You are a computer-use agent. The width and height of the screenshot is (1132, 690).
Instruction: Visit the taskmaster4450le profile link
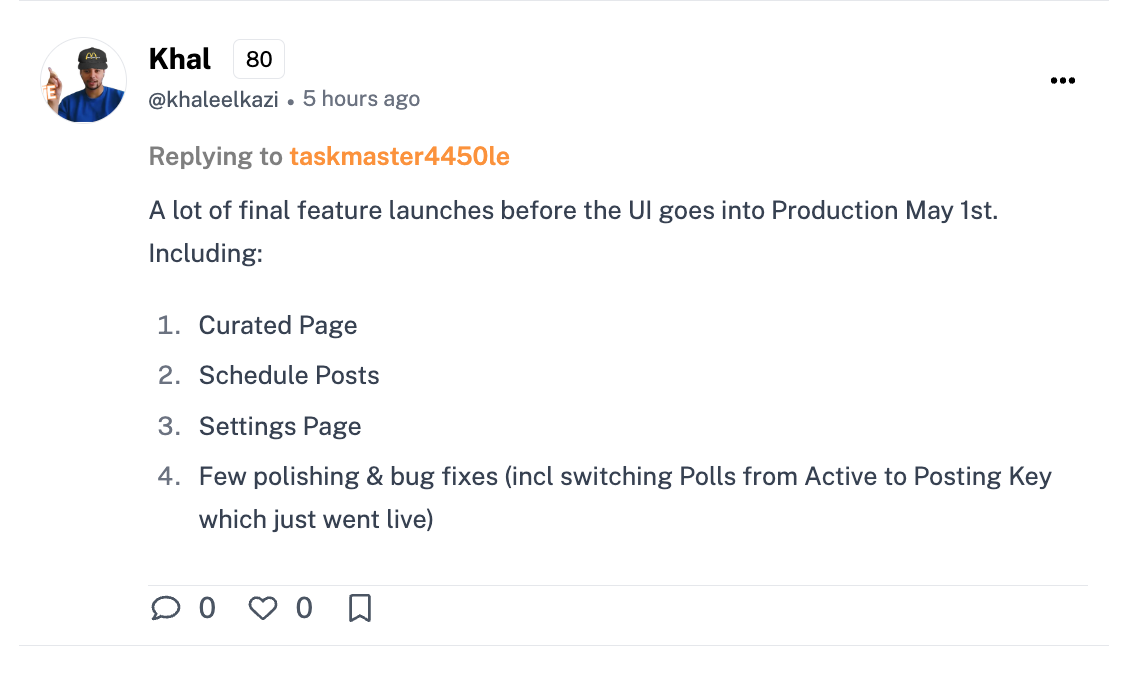tap(399, 157)
